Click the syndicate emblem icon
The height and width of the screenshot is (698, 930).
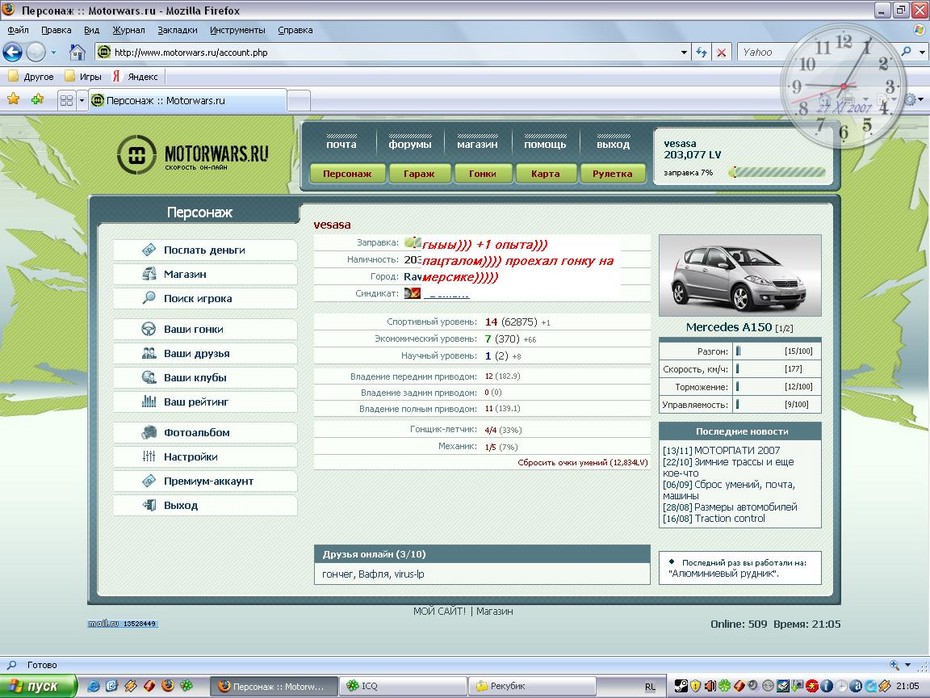[x=412, y=293]
